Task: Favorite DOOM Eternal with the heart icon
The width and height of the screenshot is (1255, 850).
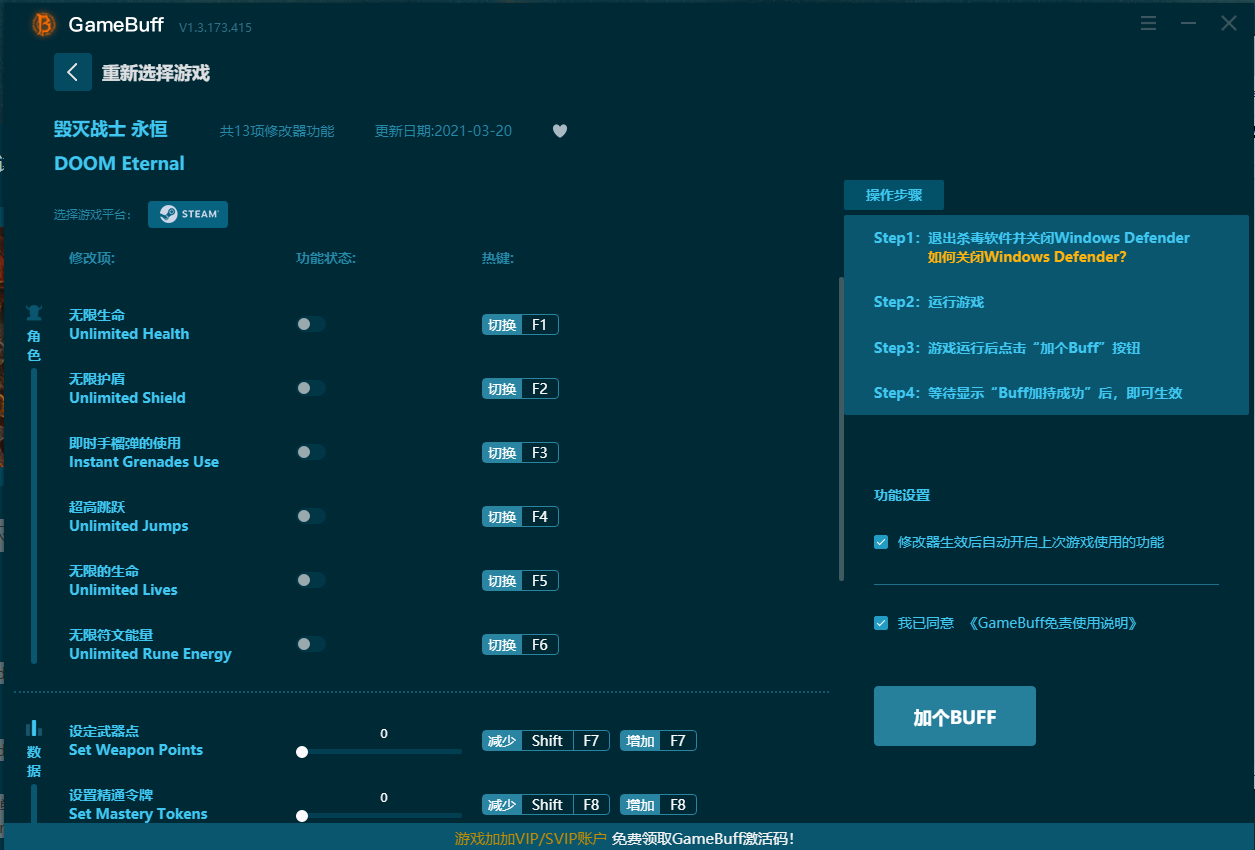Action: click(560, 131)
